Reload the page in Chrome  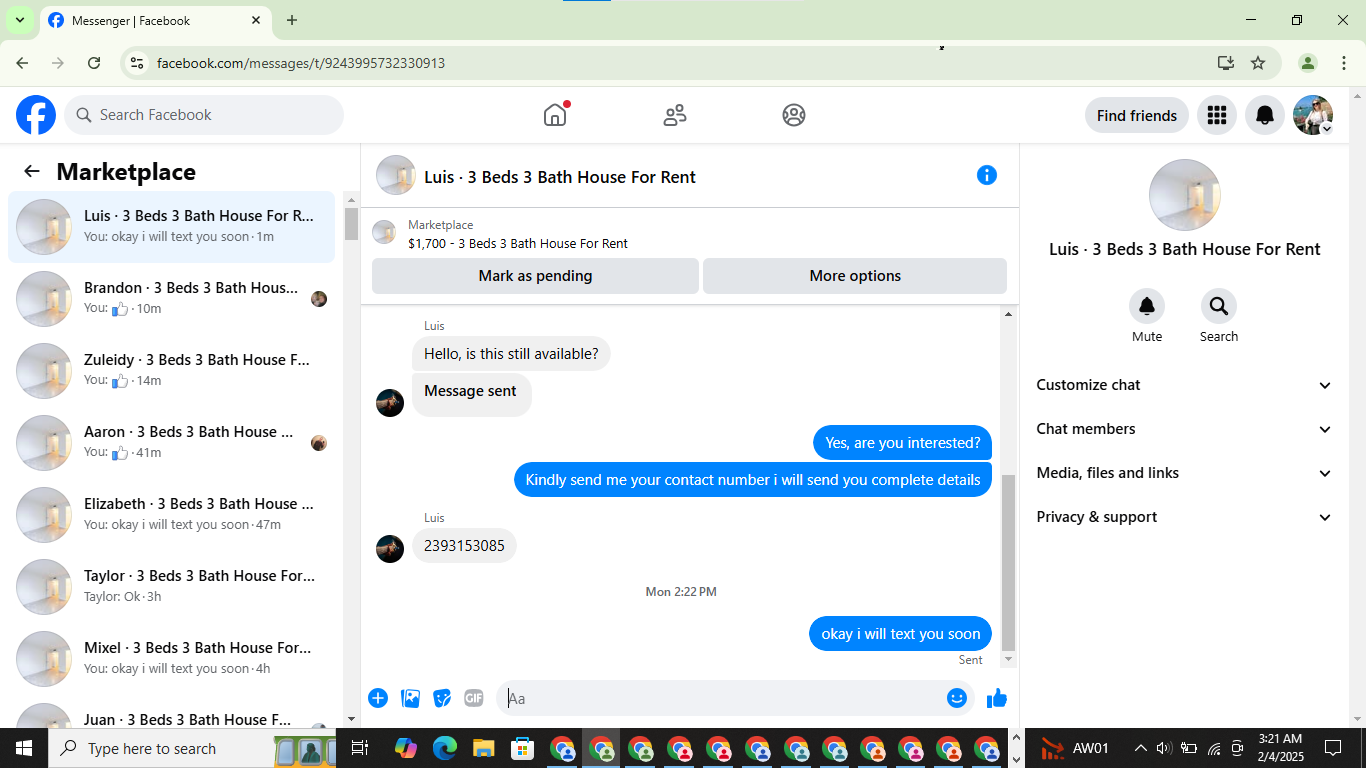click(94, 63)
